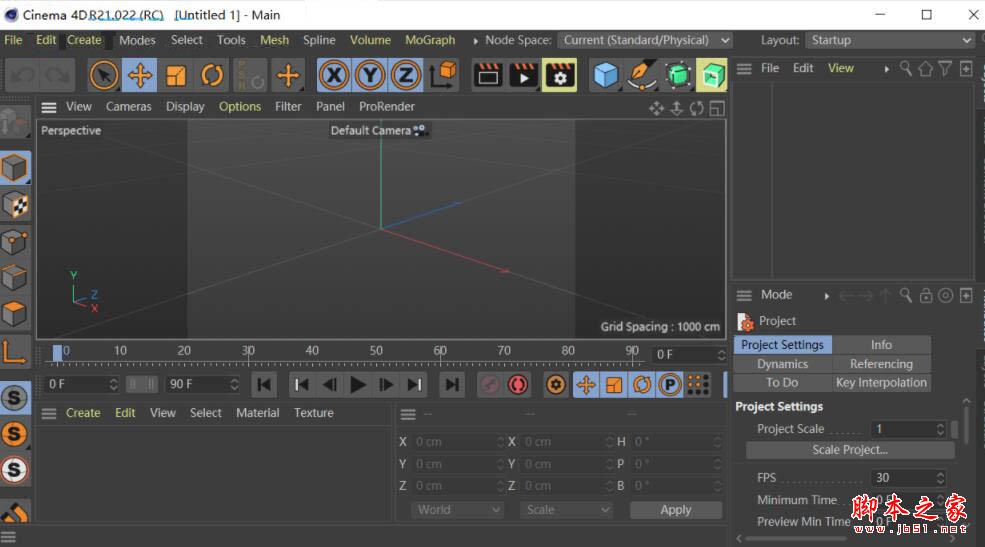Enable Texture mode in the left sidebar
The height and width of the screenshot is (547, 985).
point(15,205)
